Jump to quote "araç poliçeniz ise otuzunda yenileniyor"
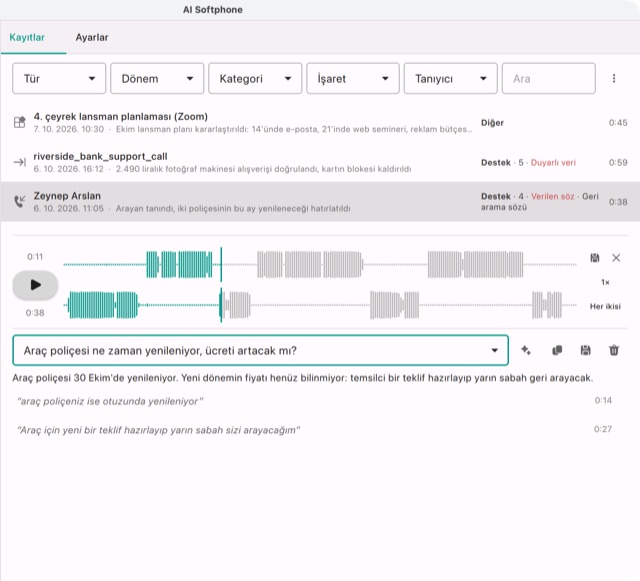This screenshot has width=640, height=581. point(110,401)
